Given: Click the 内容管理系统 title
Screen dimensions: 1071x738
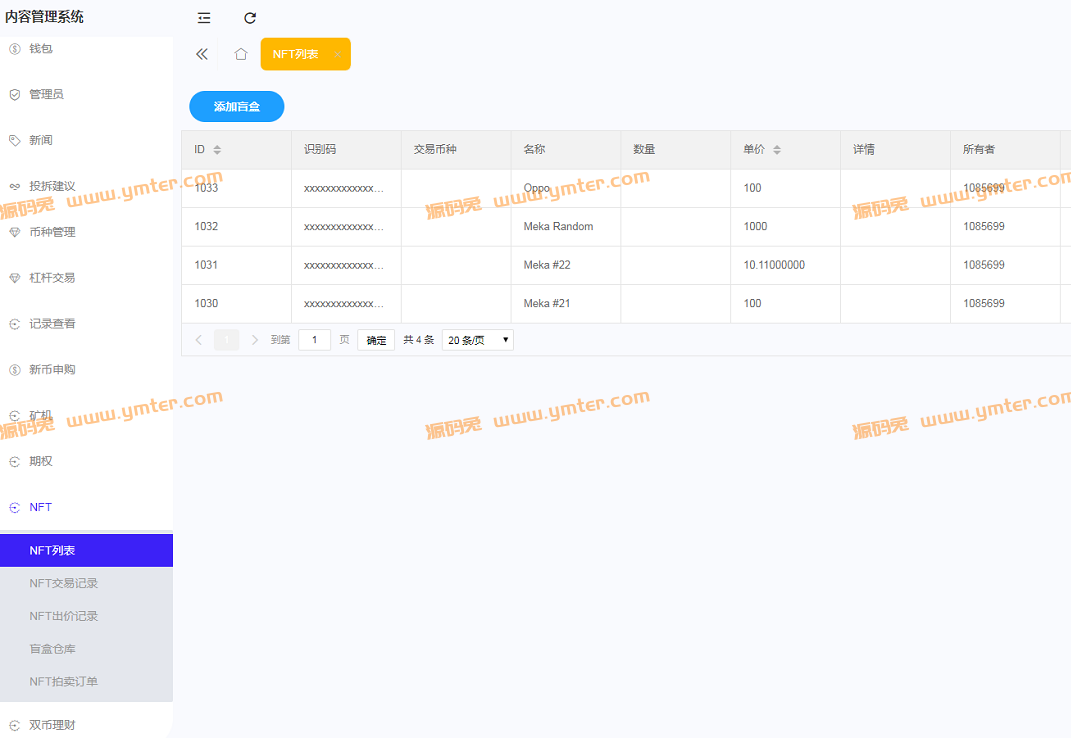Looking at the screenshot, I should pyautogui.click(x=44, y=17).
